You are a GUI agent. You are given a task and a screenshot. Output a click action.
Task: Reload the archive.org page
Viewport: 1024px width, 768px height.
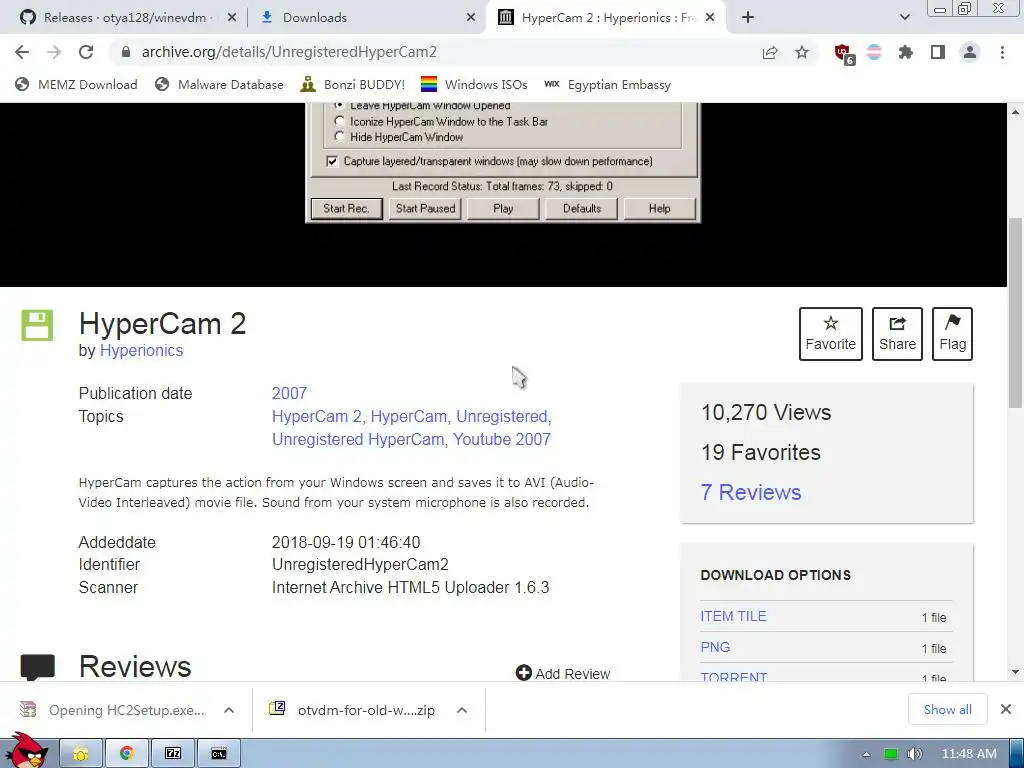86,52
